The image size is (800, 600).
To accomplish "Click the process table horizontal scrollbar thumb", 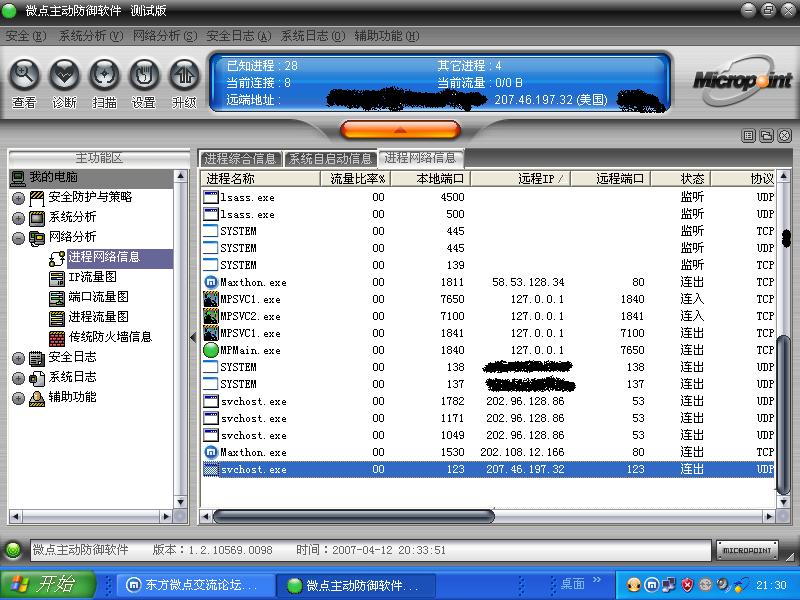I will tap(354, 516).
